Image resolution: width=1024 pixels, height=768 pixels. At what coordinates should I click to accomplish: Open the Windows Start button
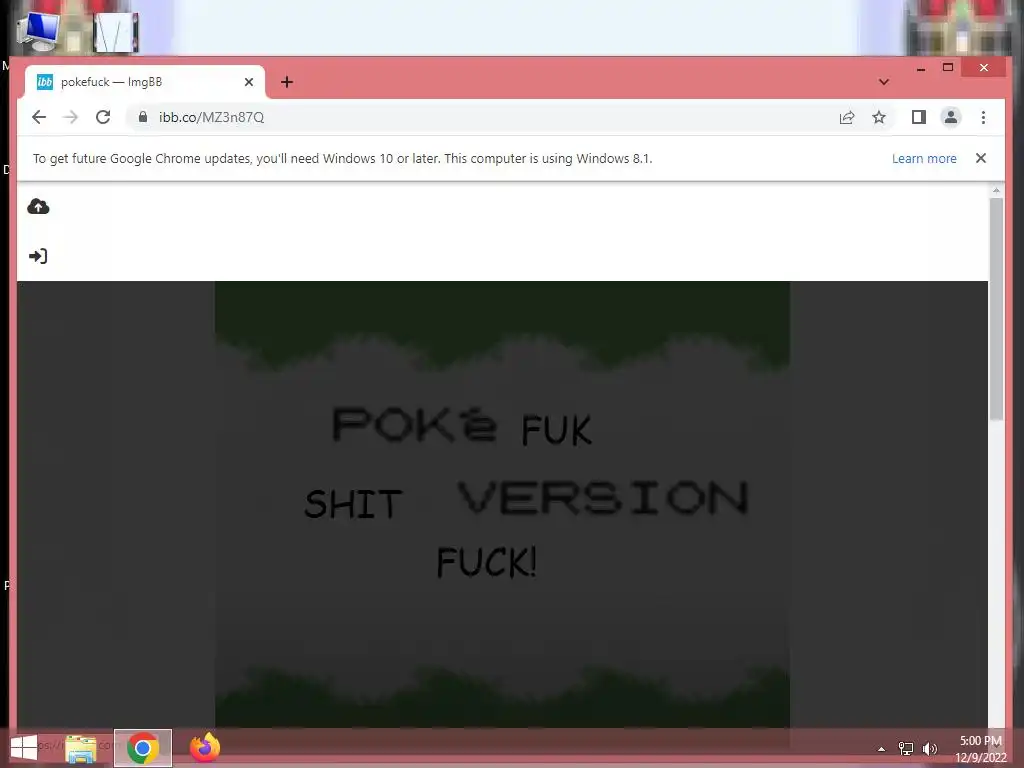(24, 748)
